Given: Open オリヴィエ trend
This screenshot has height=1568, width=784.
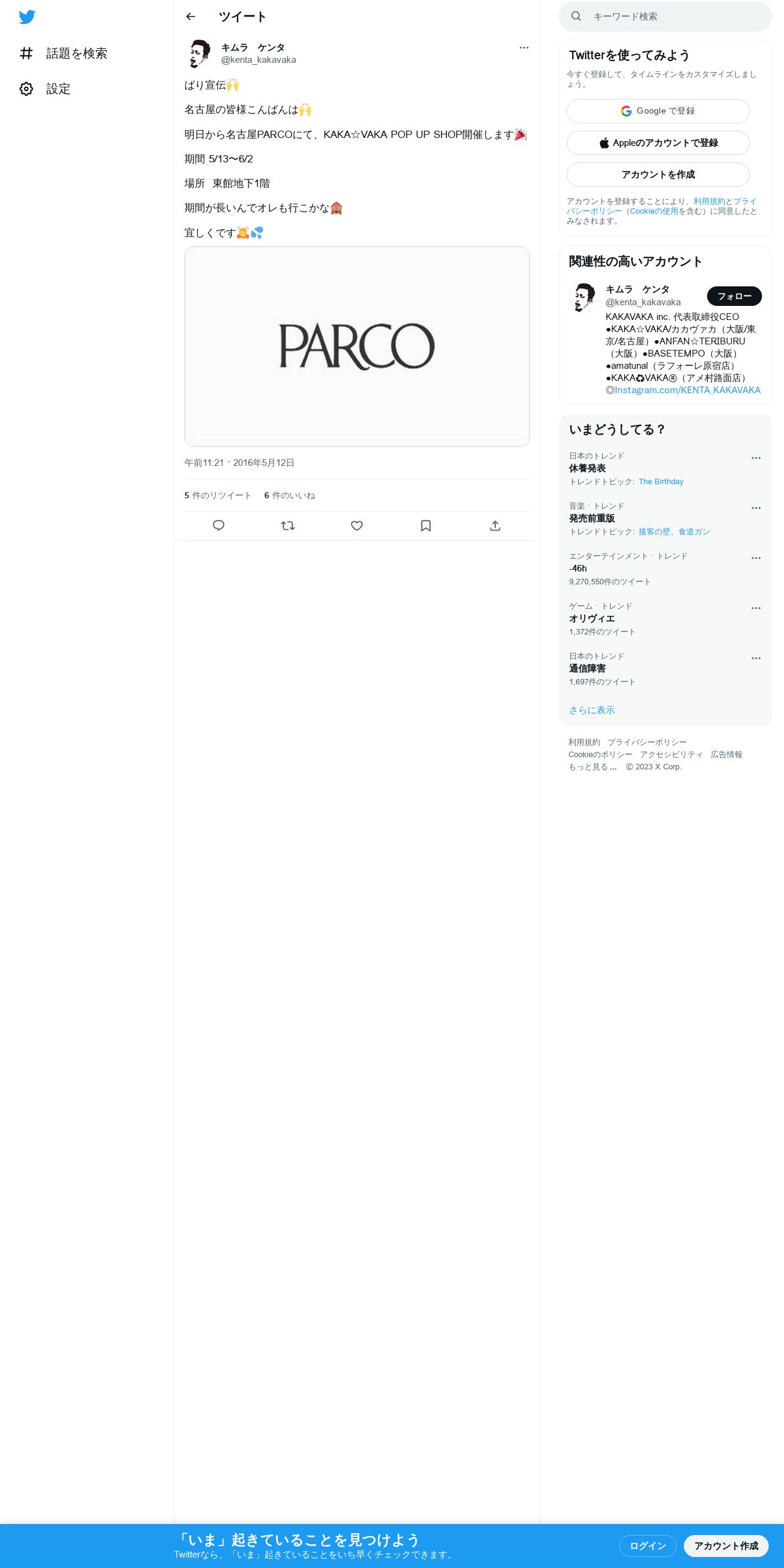Looking at the screenshot, I should point(592,619).
